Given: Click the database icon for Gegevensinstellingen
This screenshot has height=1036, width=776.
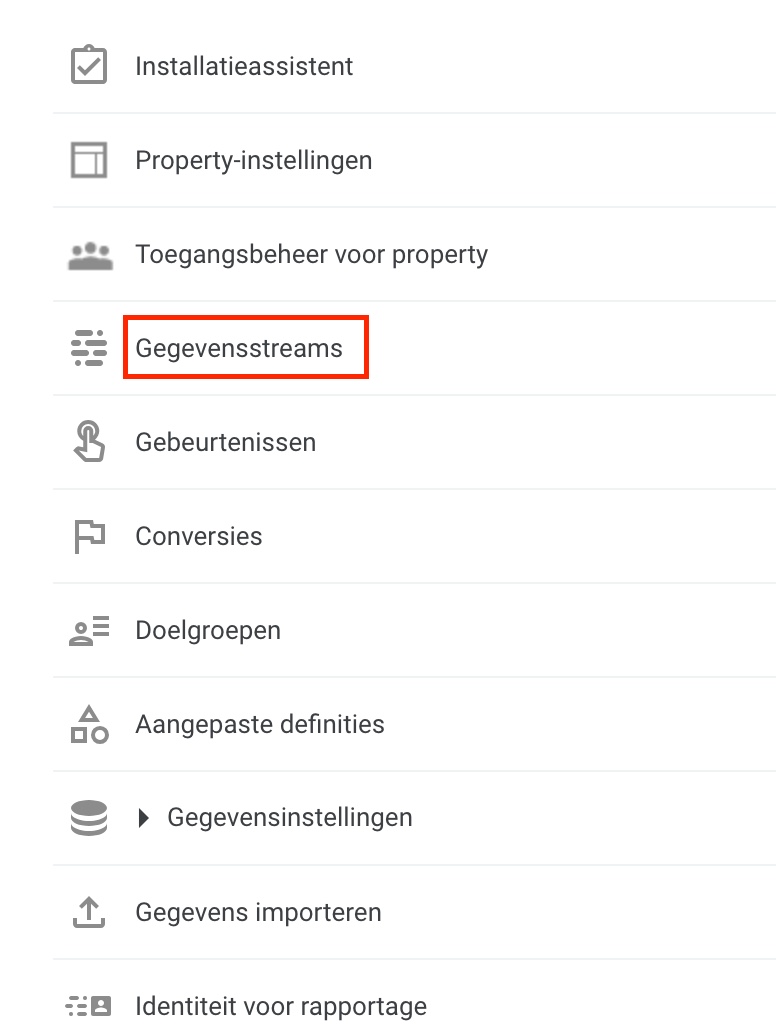Looking at the screenshot, I should pos(89,817).
